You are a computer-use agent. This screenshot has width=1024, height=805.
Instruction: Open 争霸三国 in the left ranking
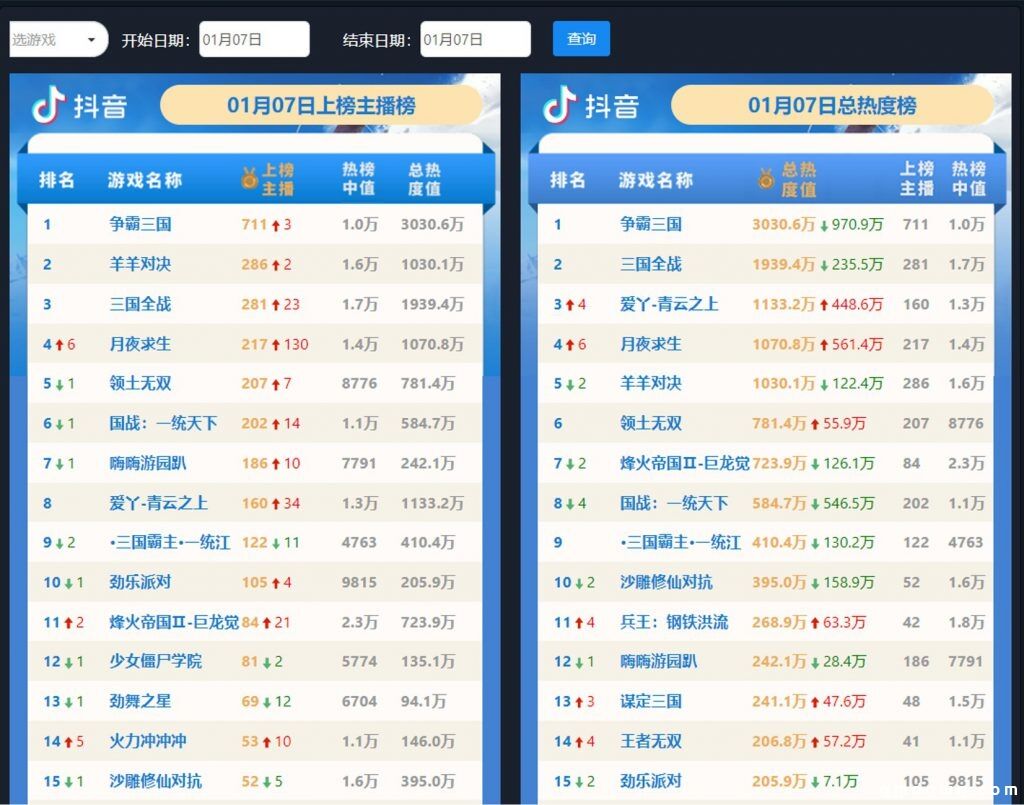[x=140, y=225]
